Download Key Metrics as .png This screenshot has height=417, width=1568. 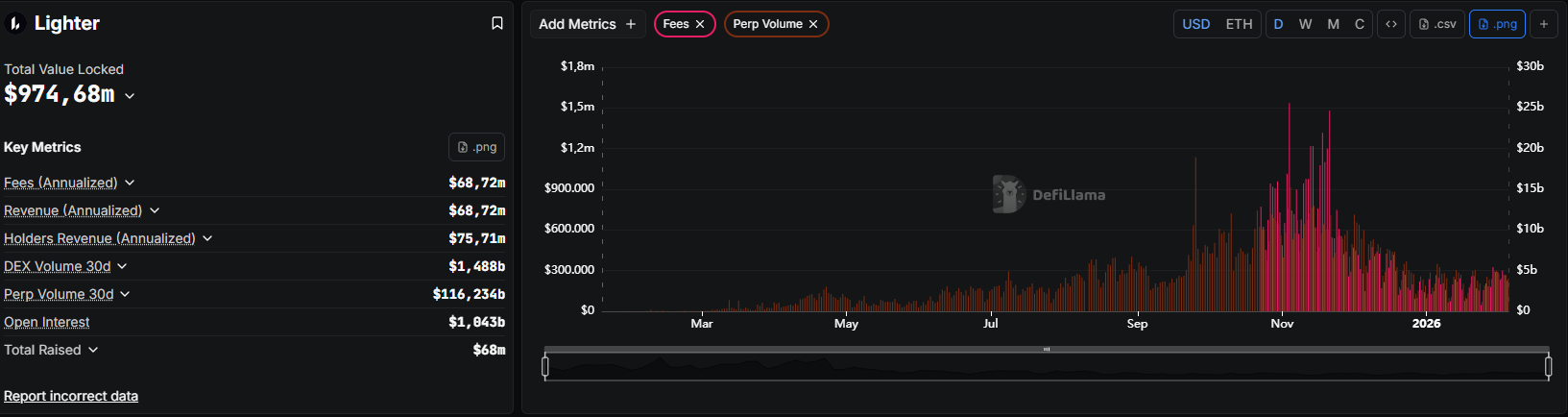(476, 147)
